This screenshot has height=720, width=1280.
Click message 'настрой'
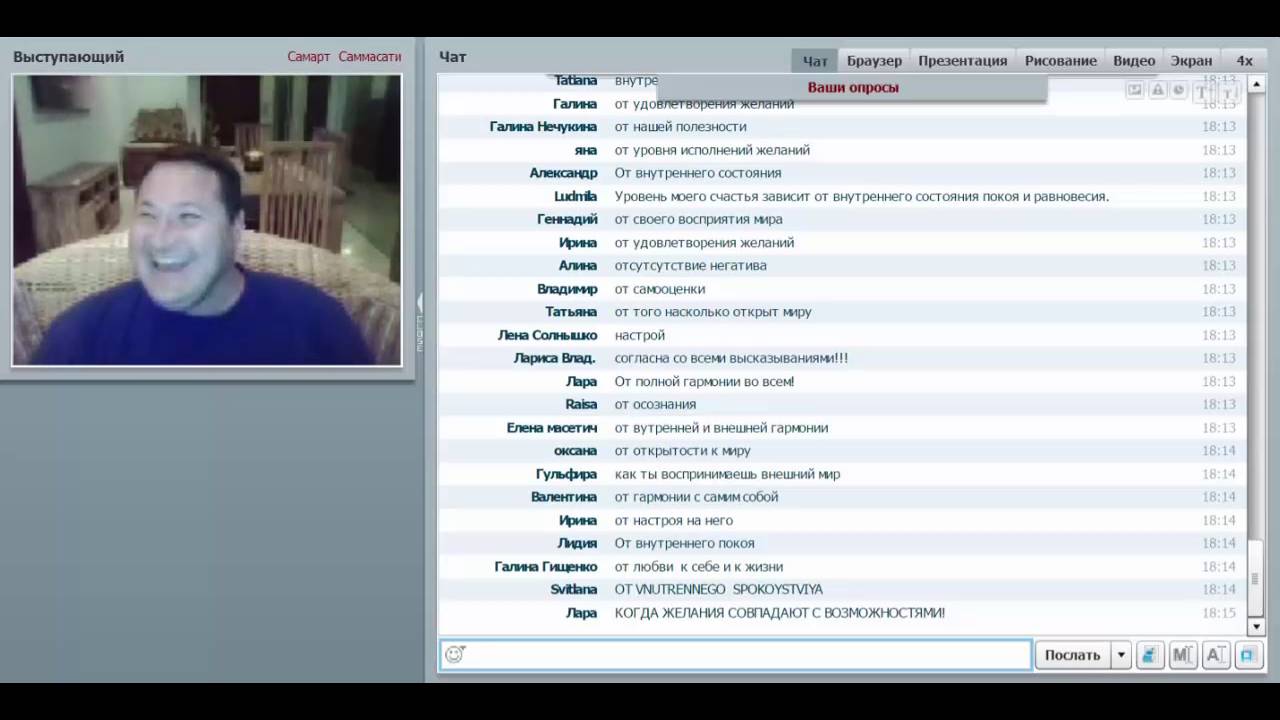[639, 335]
